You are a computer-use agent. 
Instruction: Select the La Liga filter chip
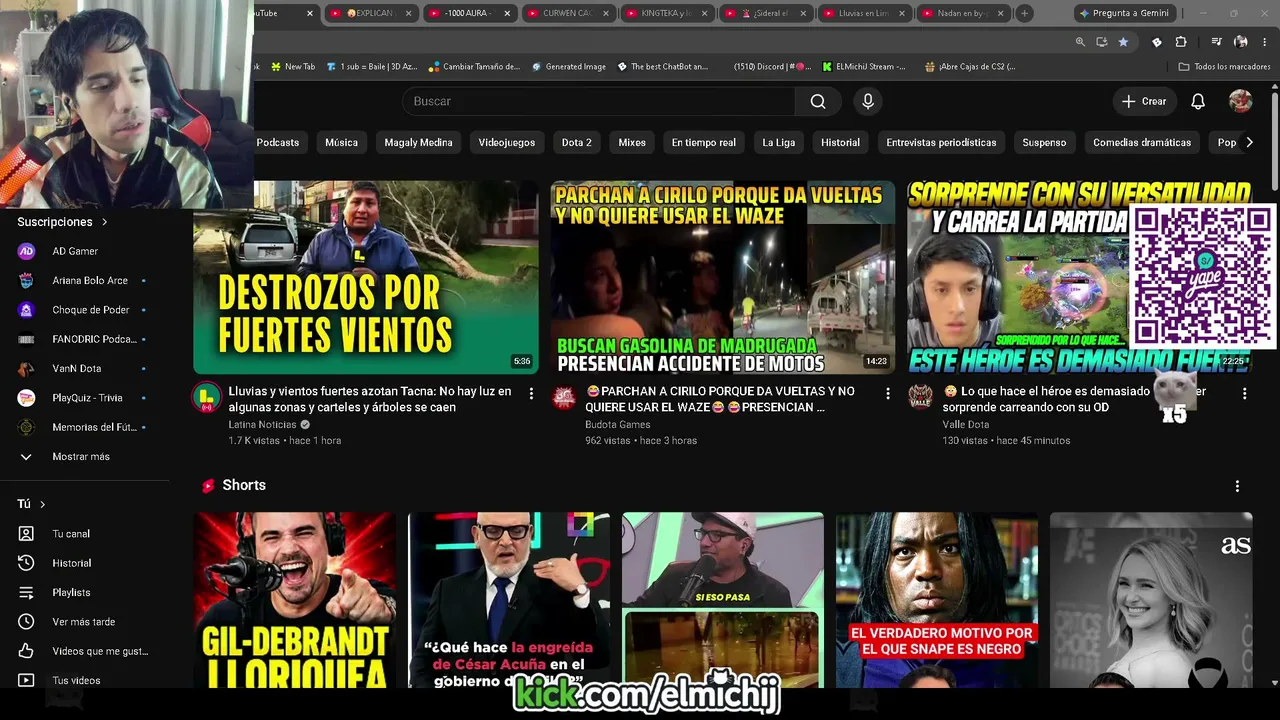(779, 142)
